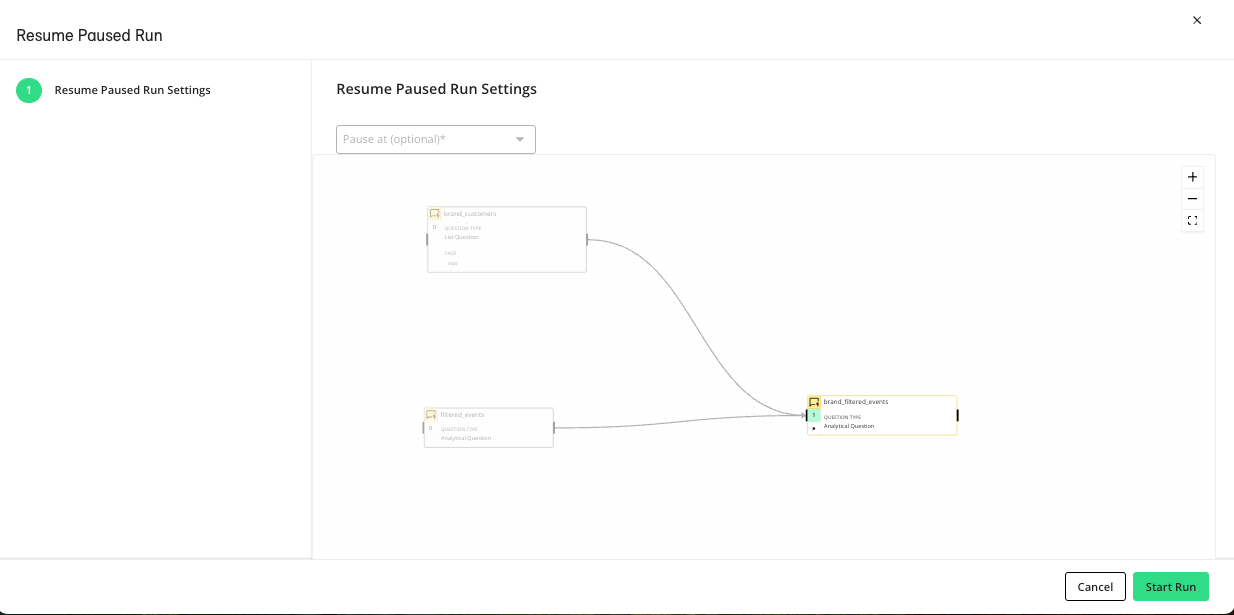Click the filtered_events node icon
Viewport: 1234px width, 615px height.
click(431, 414)
